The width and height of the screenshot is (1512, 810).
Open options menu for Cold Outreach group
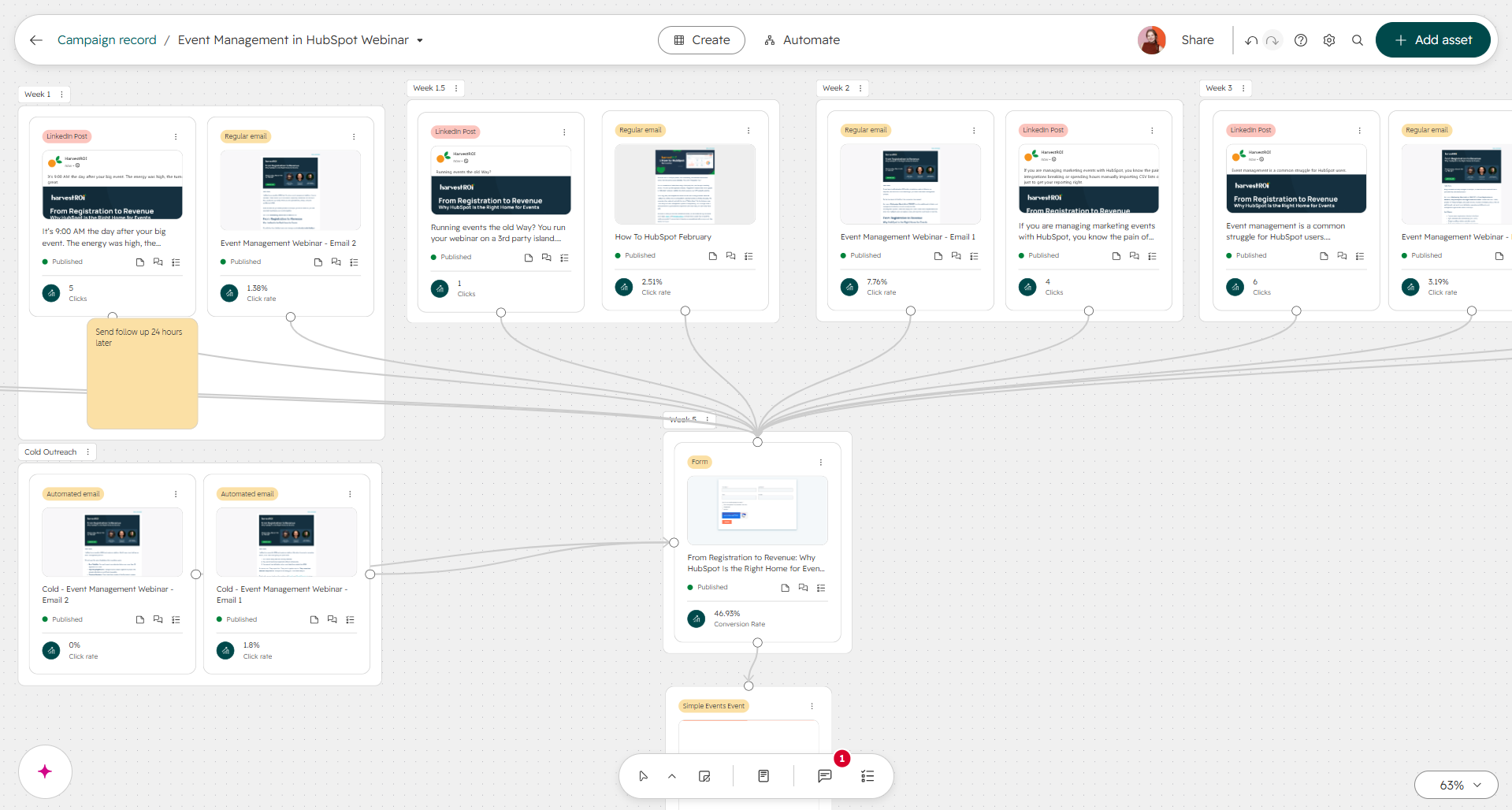click(87, 452)
